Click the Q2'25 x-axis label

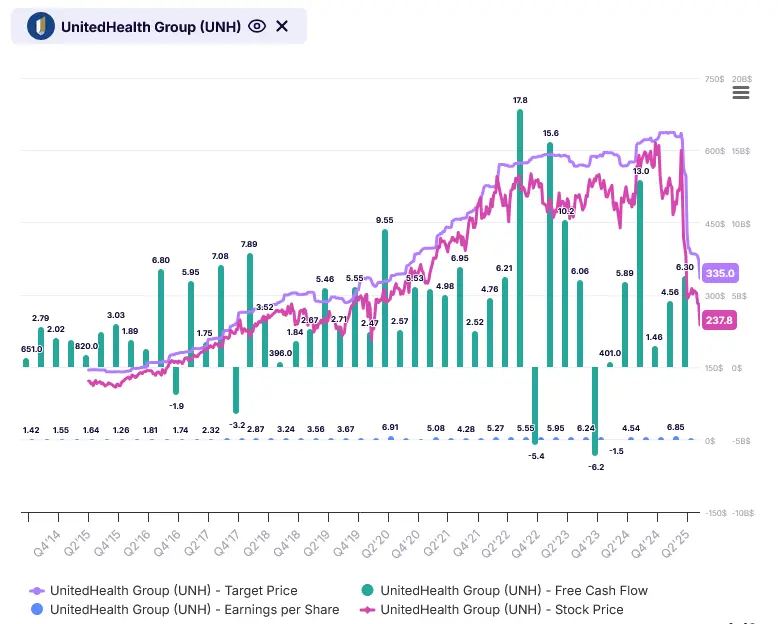click(x=675, y=544)
